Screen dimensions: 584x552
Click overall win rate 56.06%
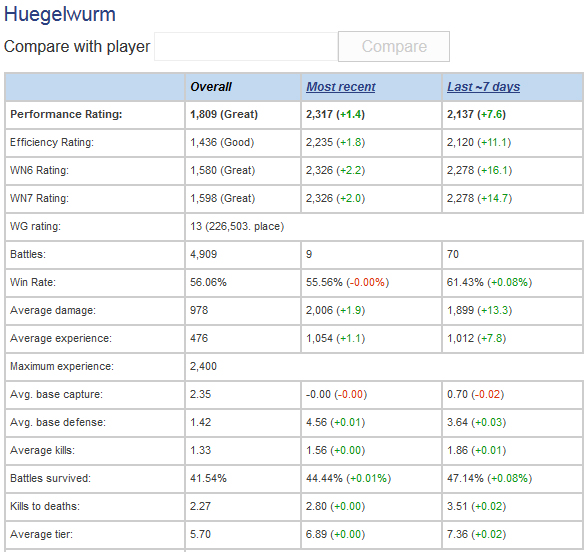pos(208,282)
